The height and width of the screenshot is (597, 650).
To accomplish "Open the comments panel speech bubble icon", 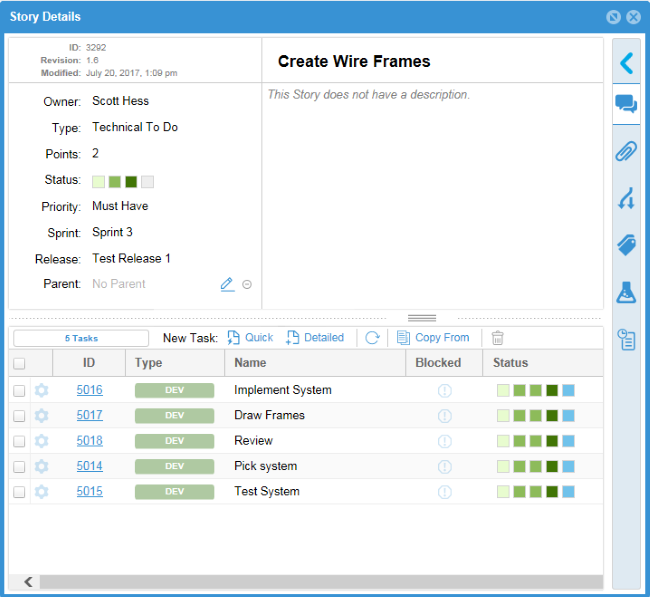I will pyautogui.click(x=626, y=104).
